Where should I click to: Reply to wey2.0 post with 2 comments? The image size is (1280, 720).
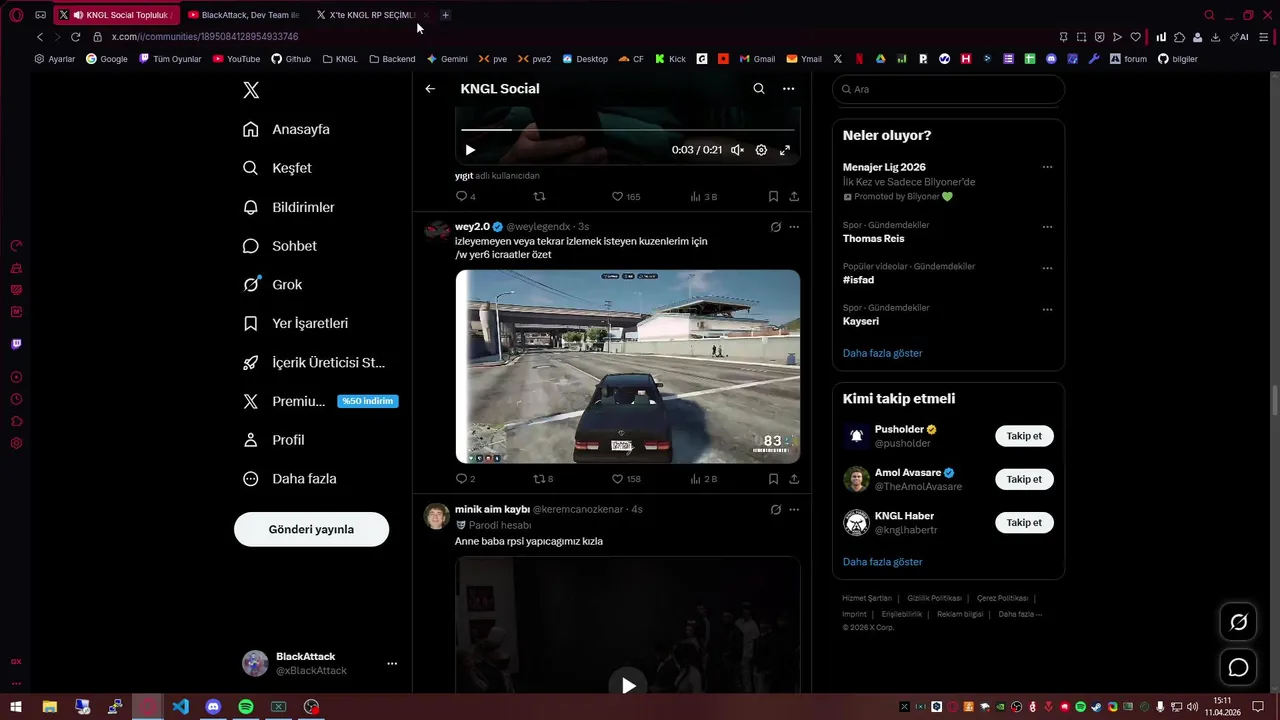point(466,479)
